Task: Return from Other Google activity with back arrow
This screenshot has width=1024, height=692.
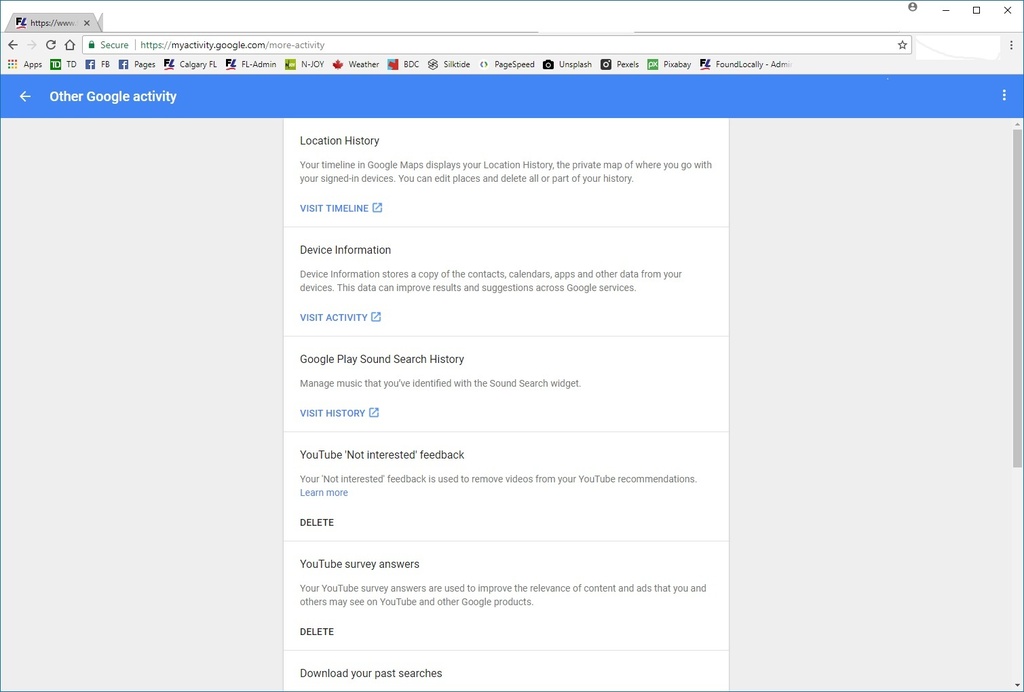Action: click(25, 97)
